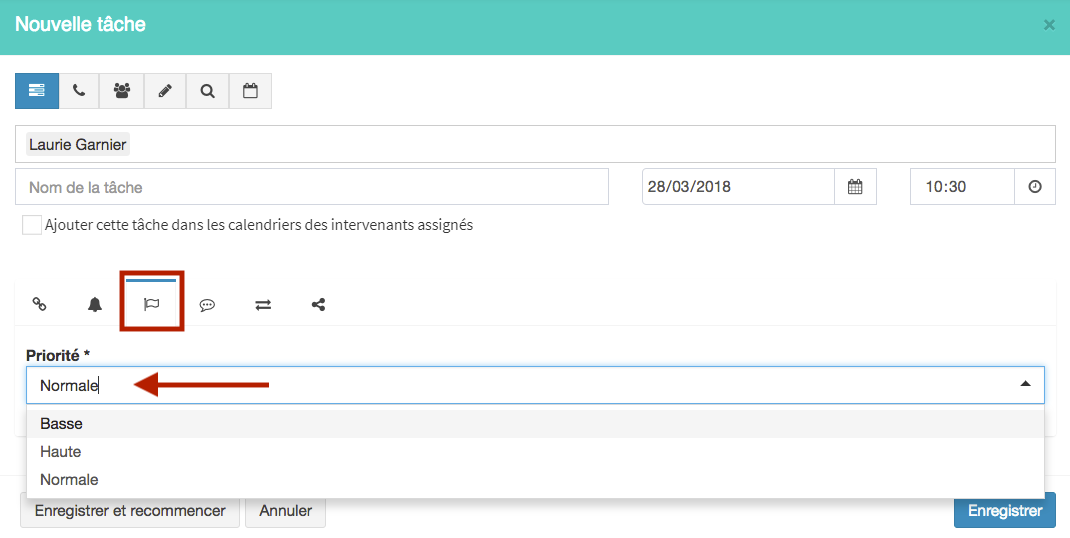Viewport: 1070px width, 538px height.
Task: Open the bell reminder tab
Action: (x=95, y=305)
